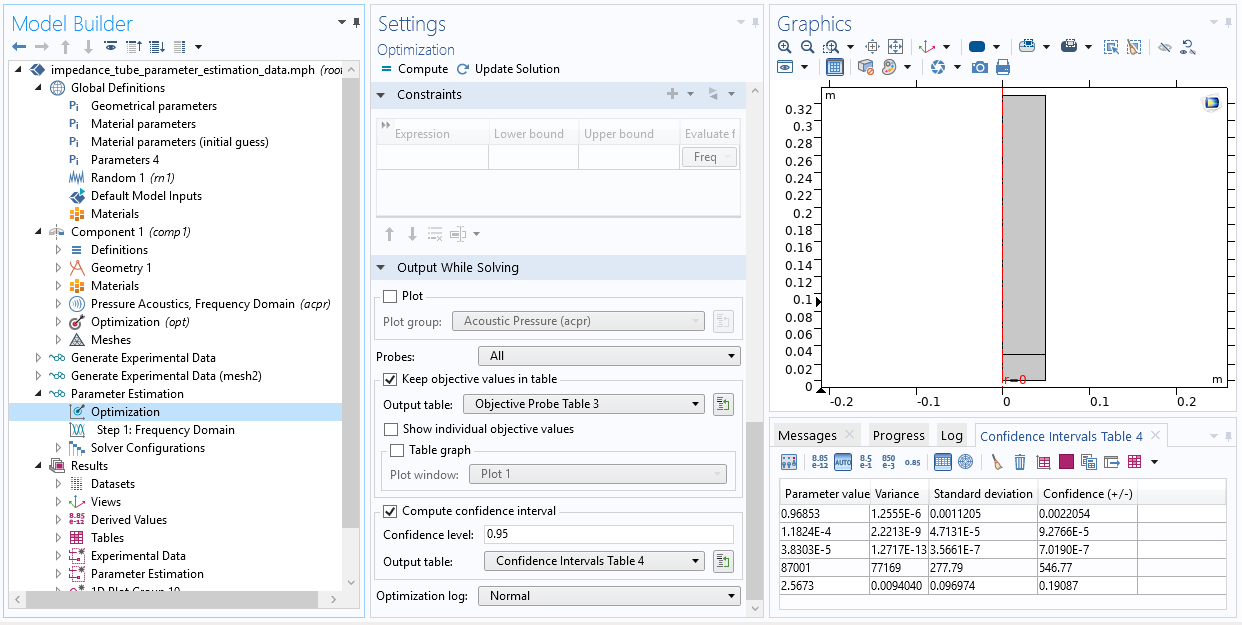This screenshot has height=625, width=1242.
Task: Expand the Geometry 1 tree node
Action: (58, 268)
